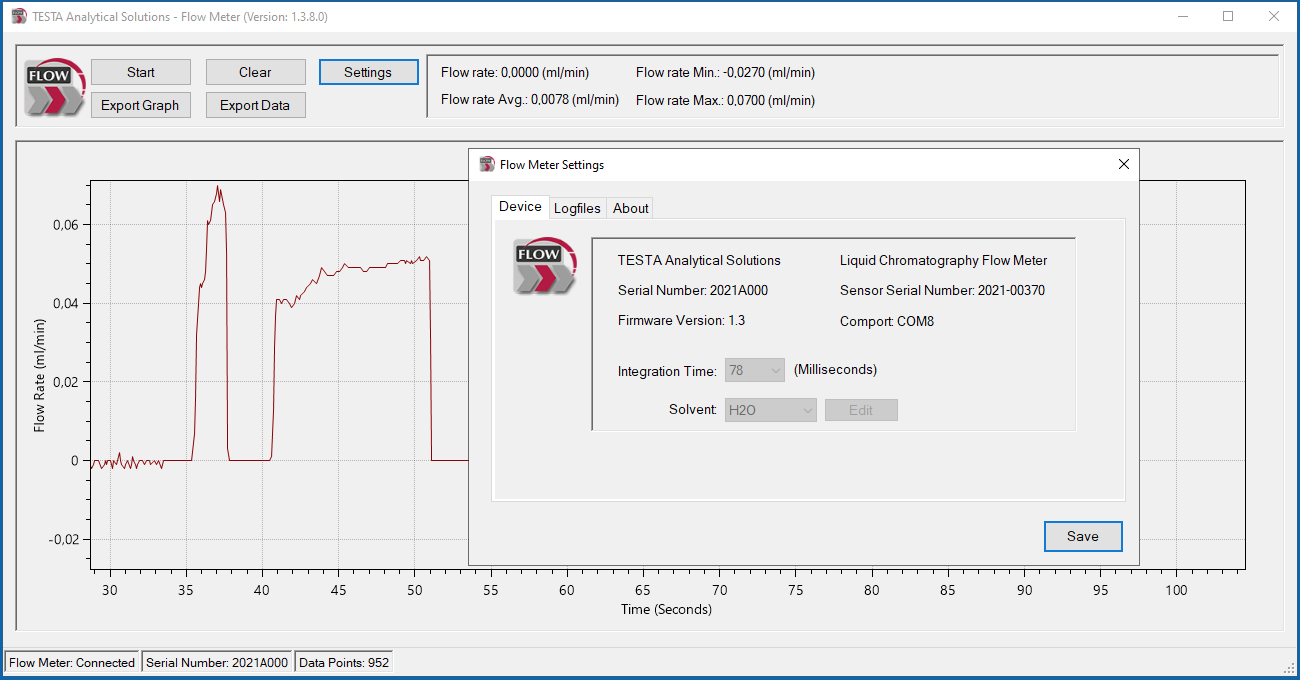
Task: Click the Flow Meter: Connected status field
Action: point(70,662)
